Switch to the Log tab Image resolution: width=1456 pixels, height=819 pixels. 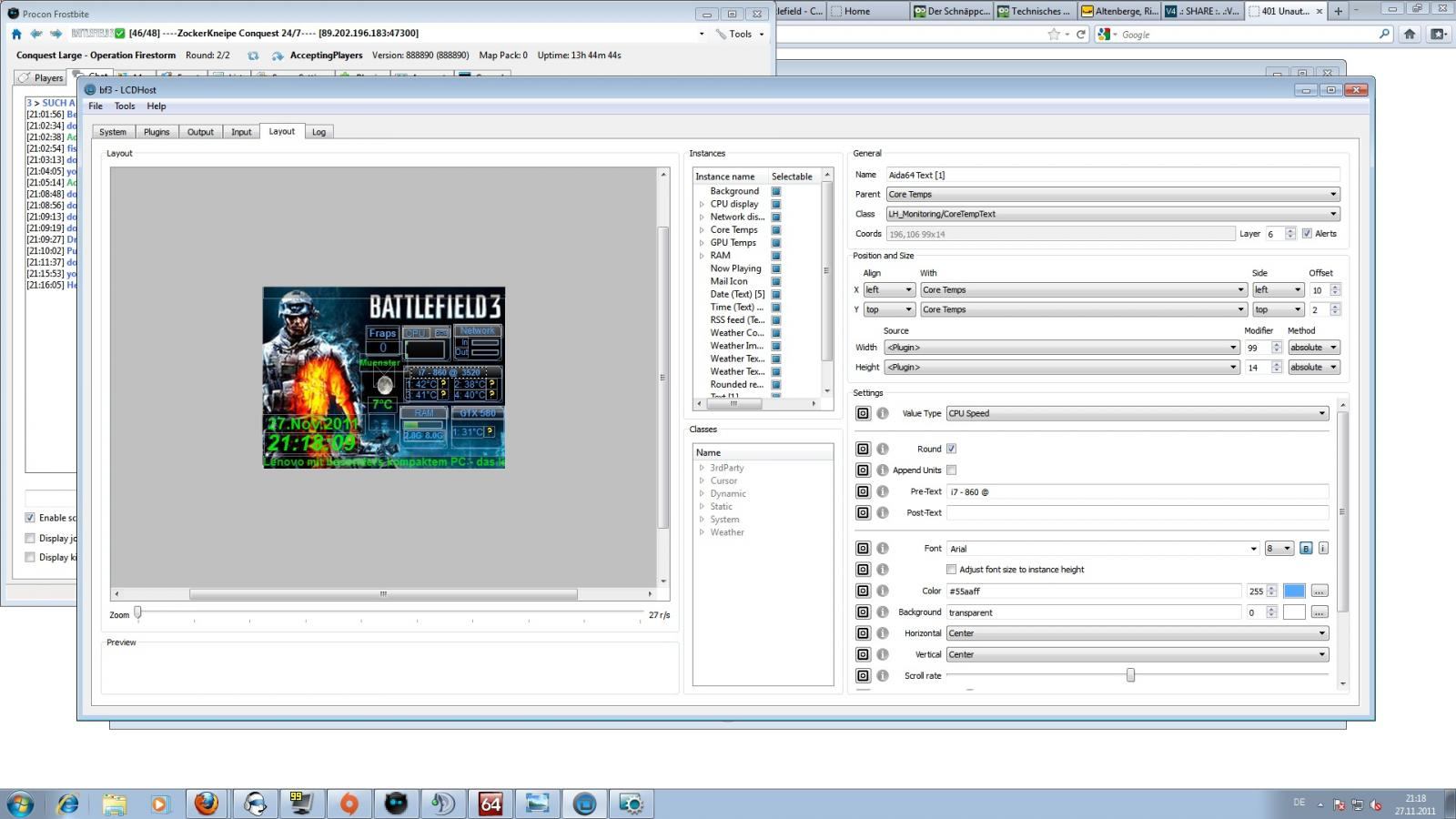click(318, 132)
